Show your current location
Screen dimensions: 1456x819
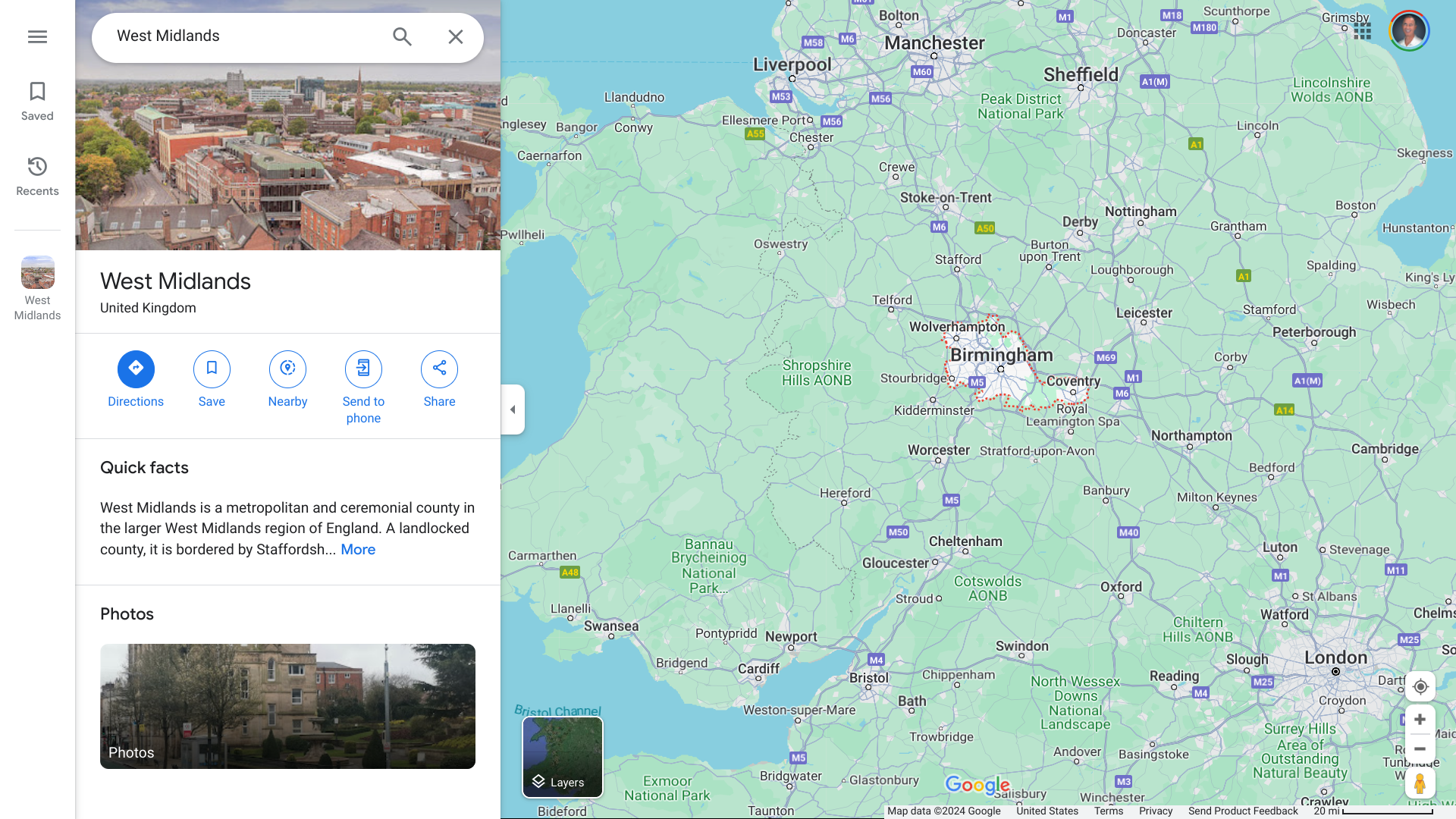1420,687
